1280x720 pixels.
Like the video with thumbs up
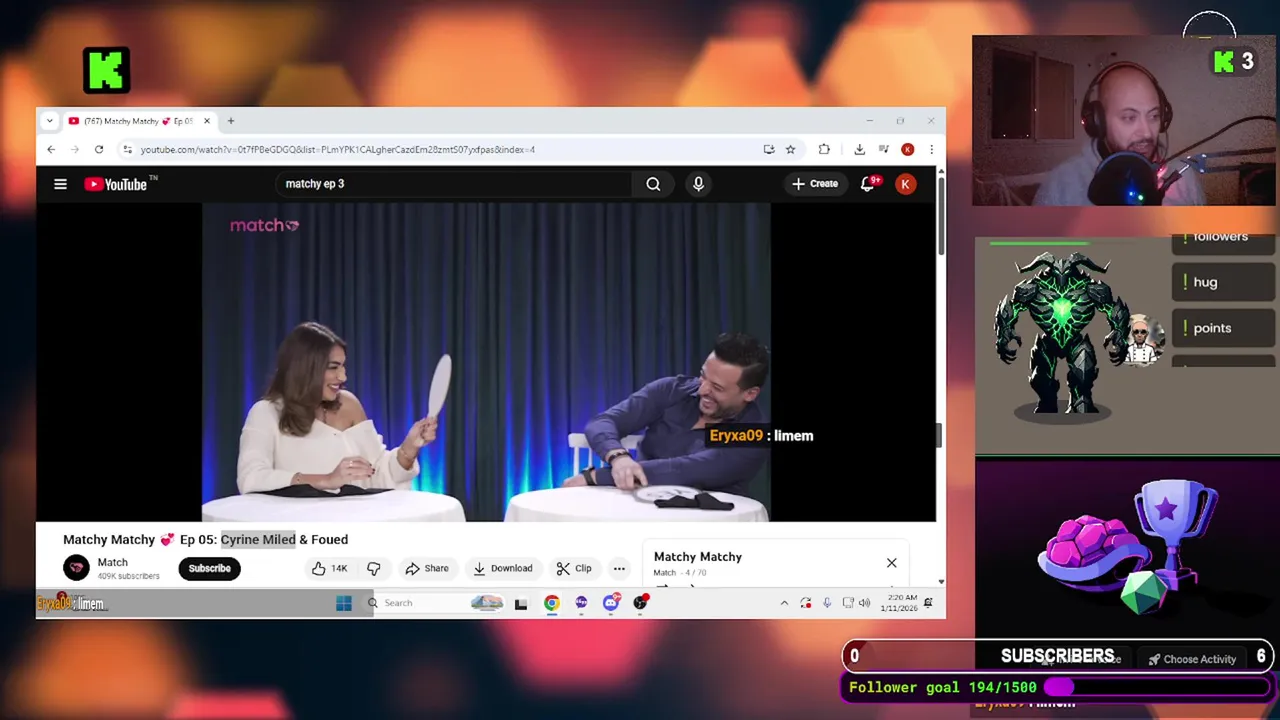point(329,568)
